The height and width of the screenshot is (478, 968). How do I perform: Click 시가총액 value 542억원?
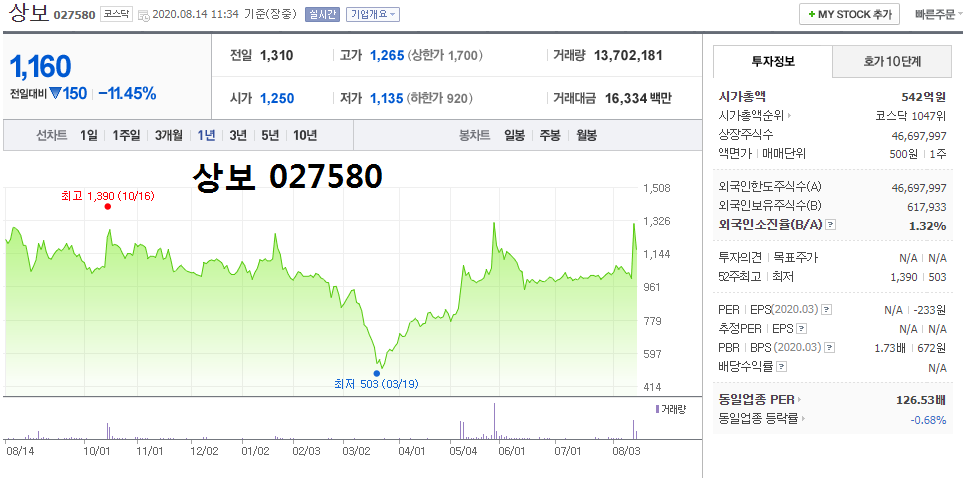924,96
